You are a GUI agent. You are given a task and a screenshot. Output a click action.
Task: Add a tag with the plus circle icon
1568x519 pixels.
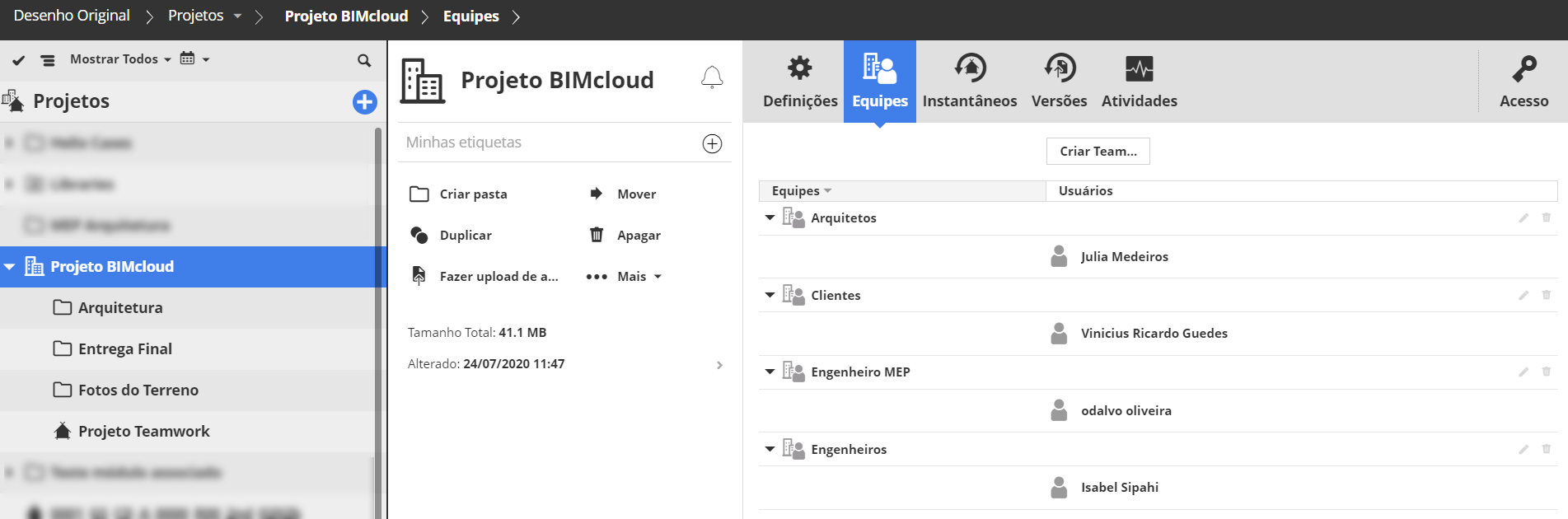[x=712, y=143]
